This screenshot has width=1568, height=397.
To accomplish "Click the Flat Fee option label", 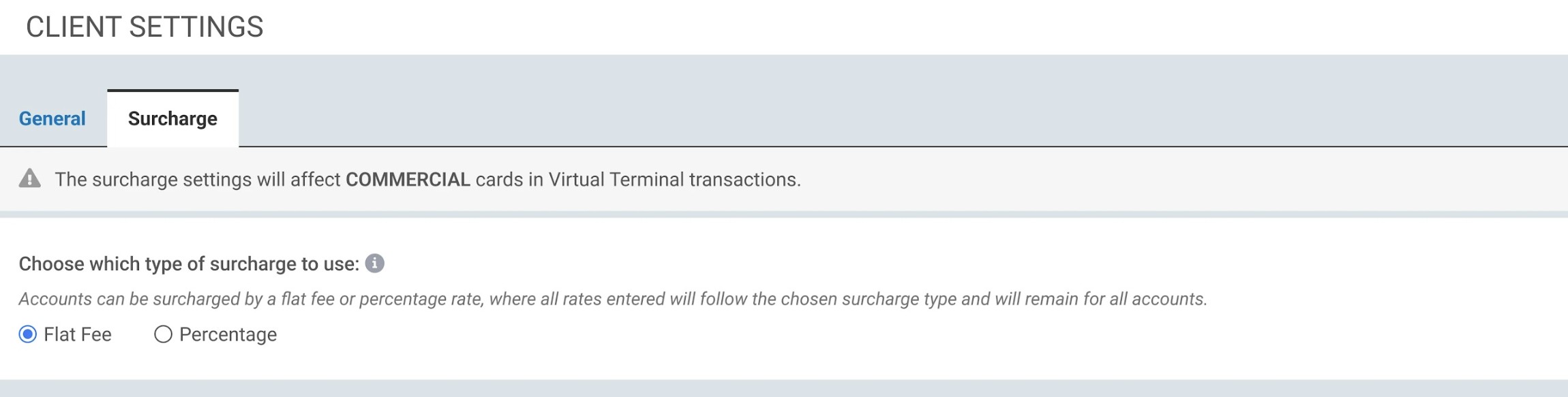I will point(78,334).
